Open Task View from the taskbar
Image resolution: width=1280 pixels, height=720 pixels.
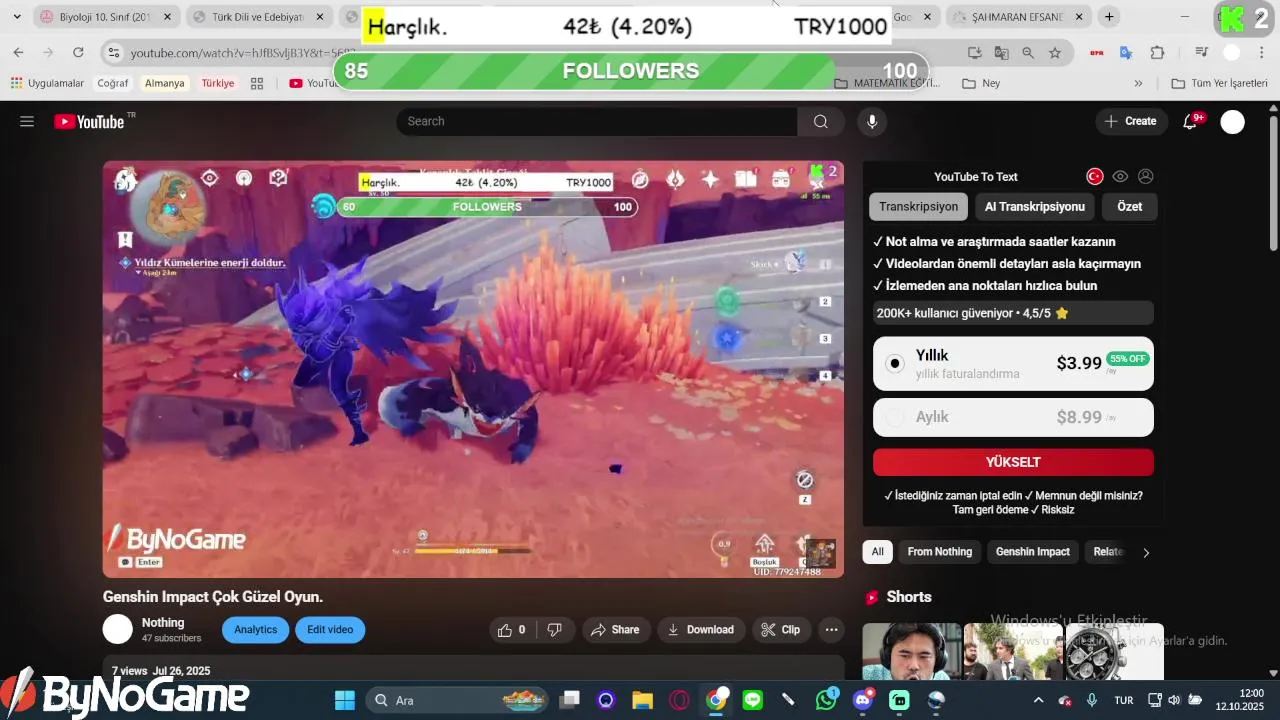(569, 700)
